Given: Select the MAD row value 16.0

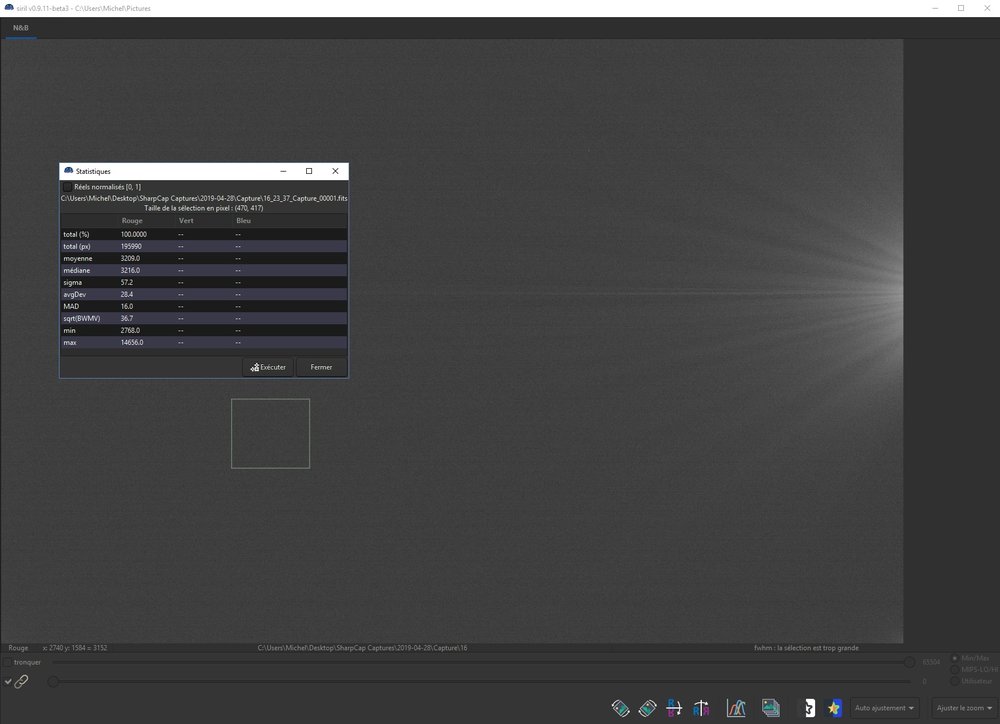Looking at the screenshot, I should 127,306.
